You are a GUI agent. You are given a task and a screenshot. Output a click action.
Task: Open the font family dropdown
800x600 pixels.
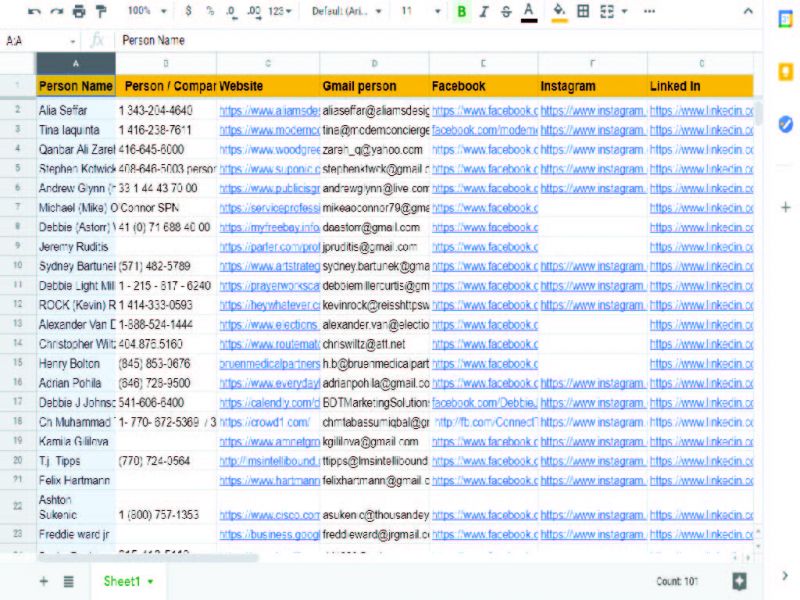[346, 11]
